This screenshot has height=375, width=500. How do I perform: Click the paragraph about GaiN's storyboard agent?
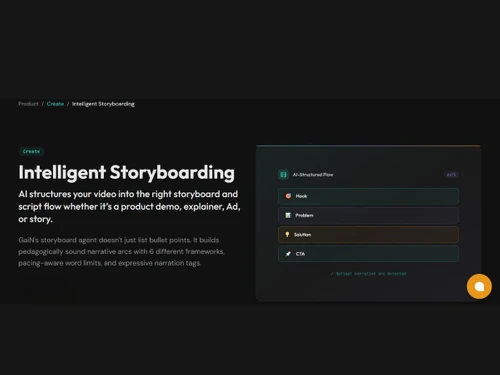(122, 252)
